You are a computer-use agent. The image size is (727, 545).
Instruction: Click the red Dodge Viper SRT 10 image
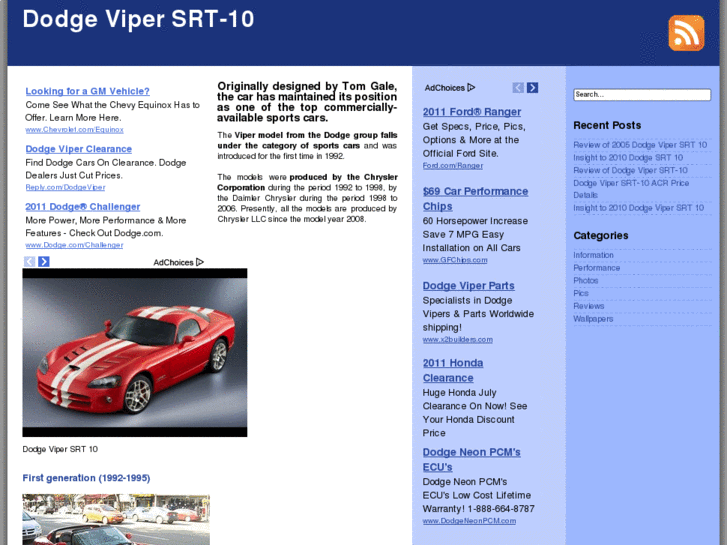(134, 353)
